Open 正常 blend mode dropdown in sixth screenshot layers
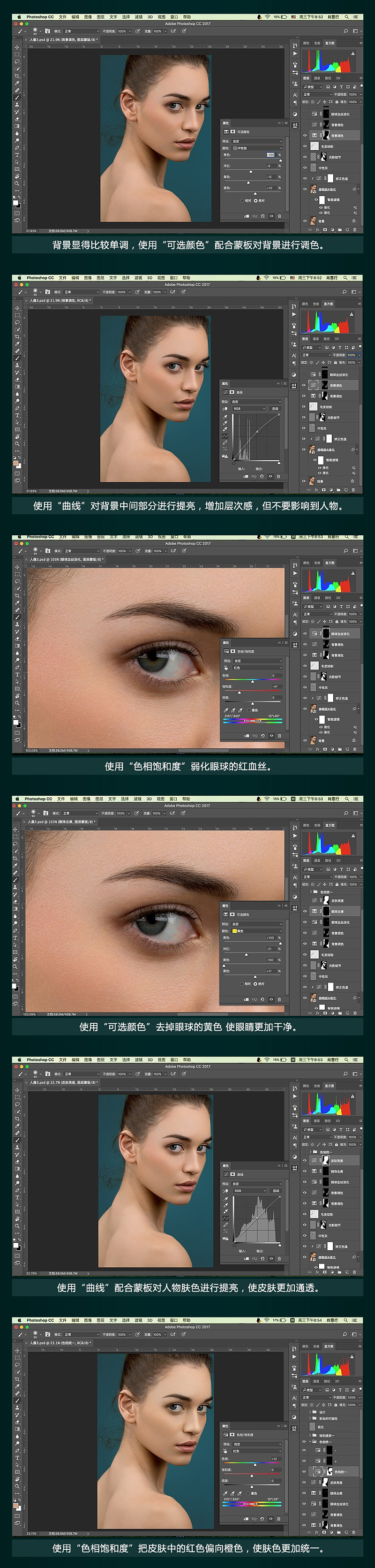This screenshot has height=1568, width=375. tap(317, 1398)
